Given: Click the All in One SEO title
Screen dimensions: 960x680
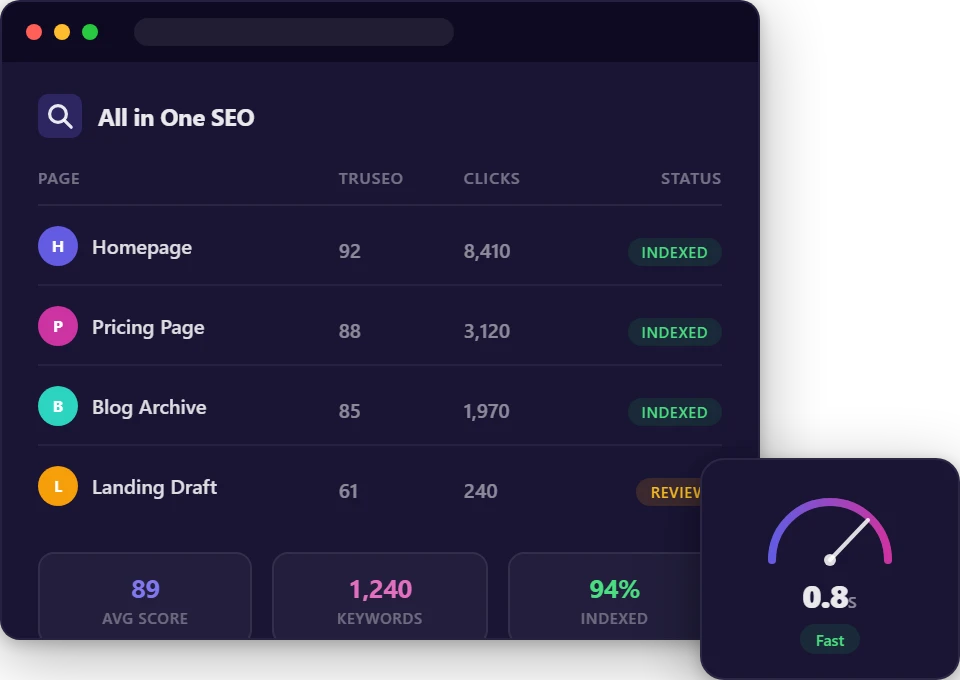Looking at the screenshot, I should [x=176, y=118].
